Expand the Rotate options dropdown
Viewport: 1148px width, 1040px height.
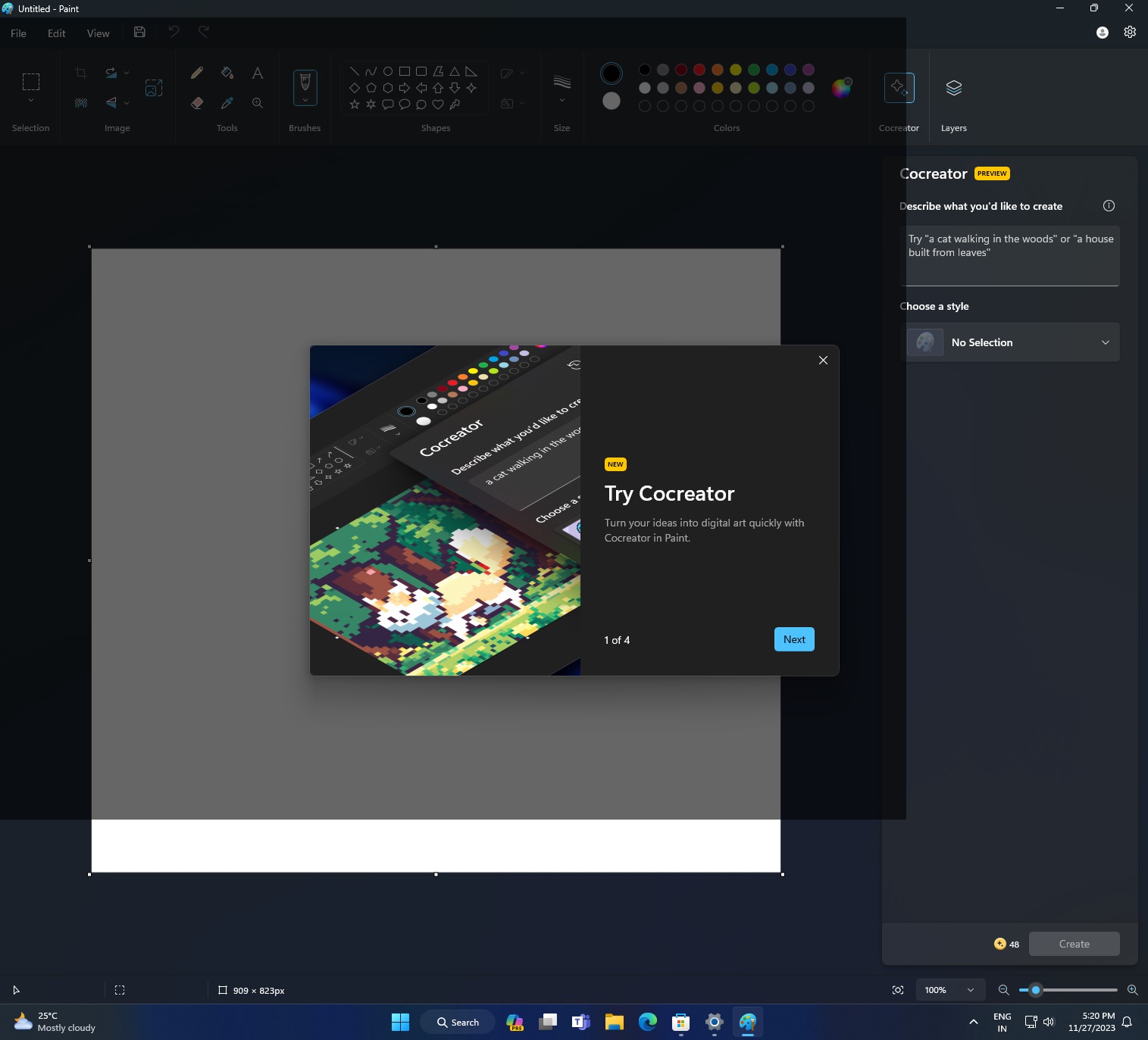click(126, 72)
